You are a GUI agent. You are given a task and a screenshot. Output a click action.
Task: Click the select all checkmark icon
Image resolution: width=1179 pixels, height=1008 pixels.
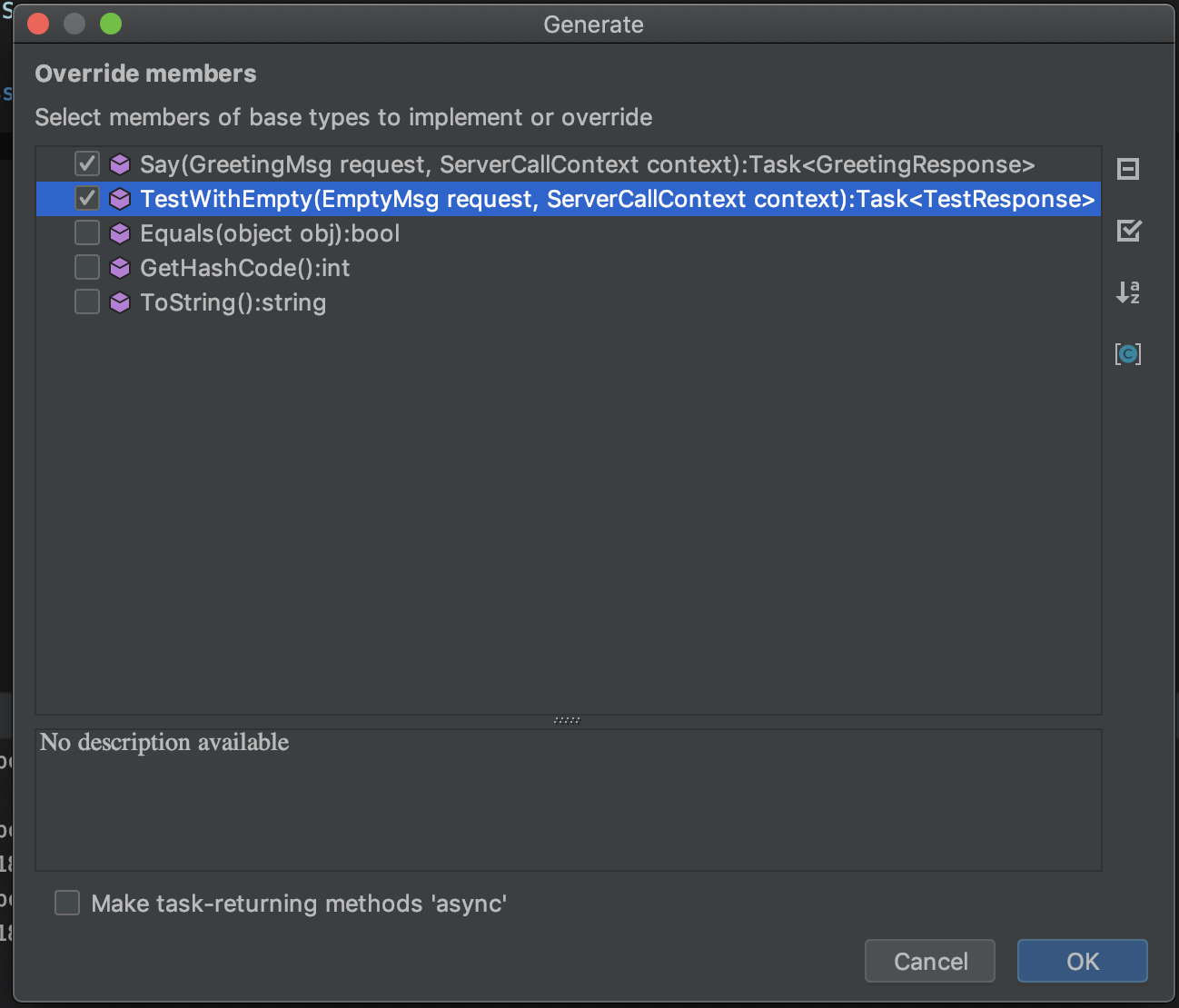pos(1128,231)
